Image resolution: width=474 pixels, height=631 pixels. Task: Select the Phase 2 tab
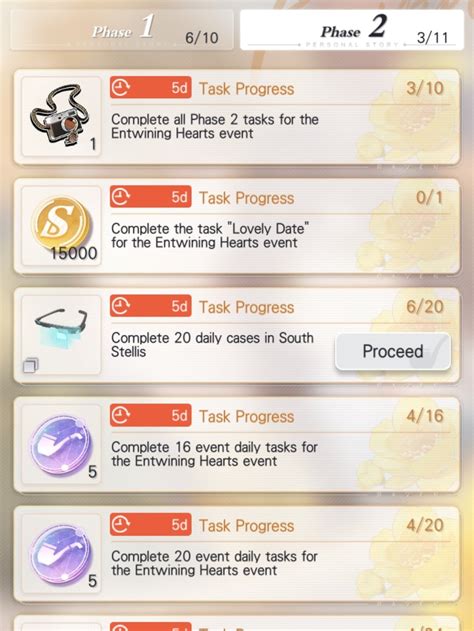pyautogui.click(x=352, y=30)
